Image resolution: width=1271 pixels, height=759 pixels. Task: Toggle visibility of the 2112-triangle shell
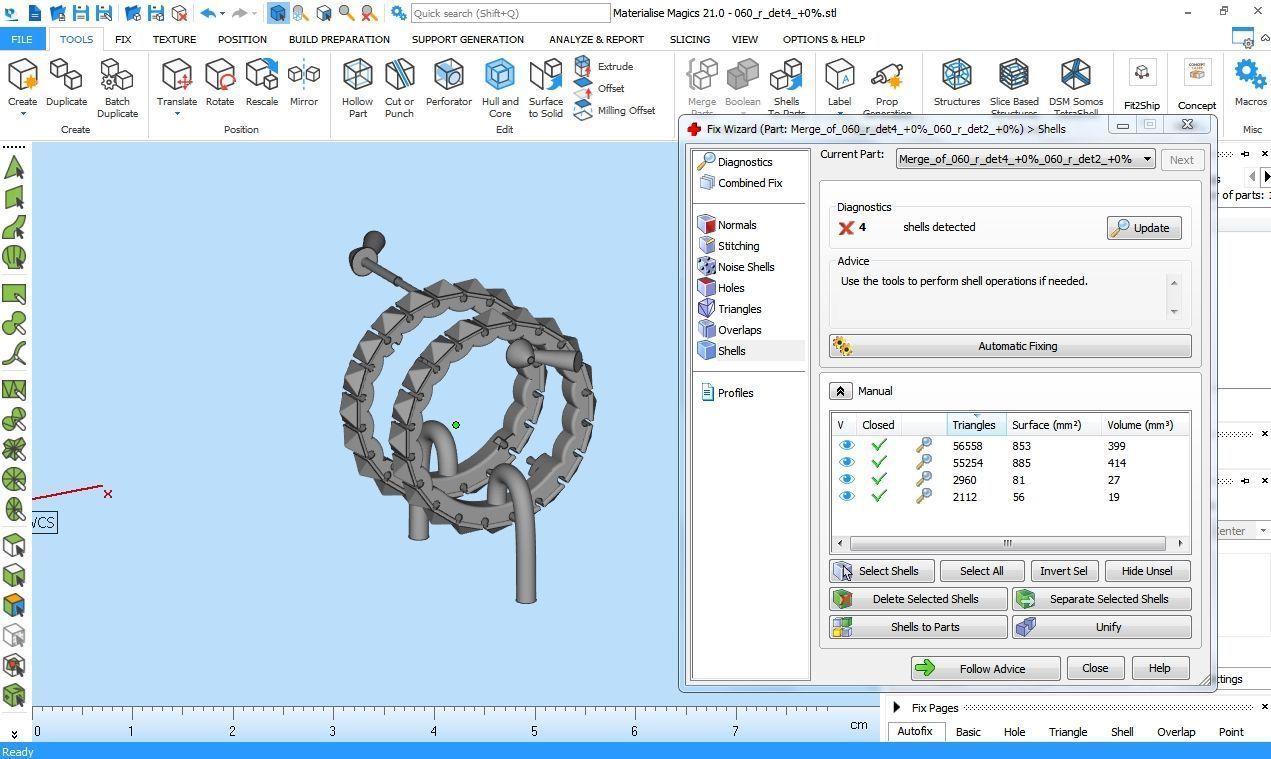846,497
